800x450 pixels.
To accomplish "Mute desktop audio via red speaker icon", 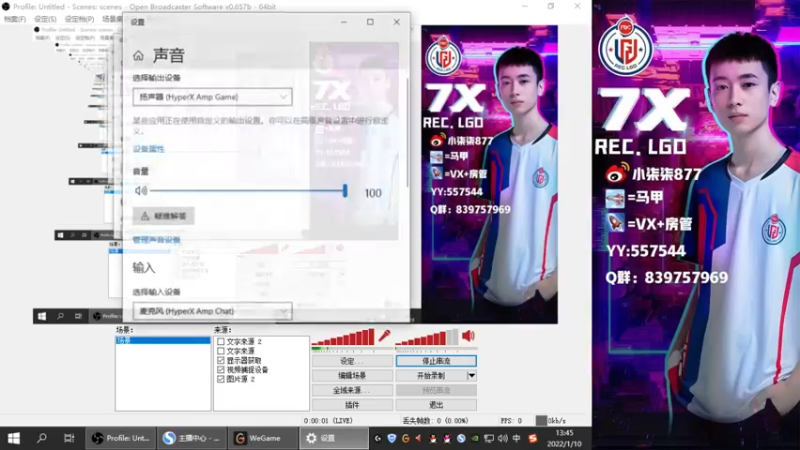I will tap(468, 335).
